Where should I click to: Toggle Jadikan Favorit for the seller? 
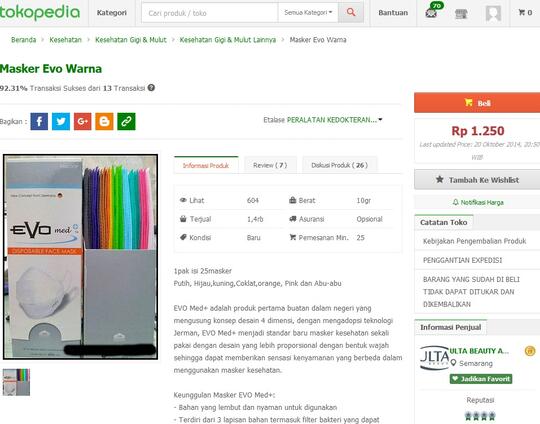[481, 379]
